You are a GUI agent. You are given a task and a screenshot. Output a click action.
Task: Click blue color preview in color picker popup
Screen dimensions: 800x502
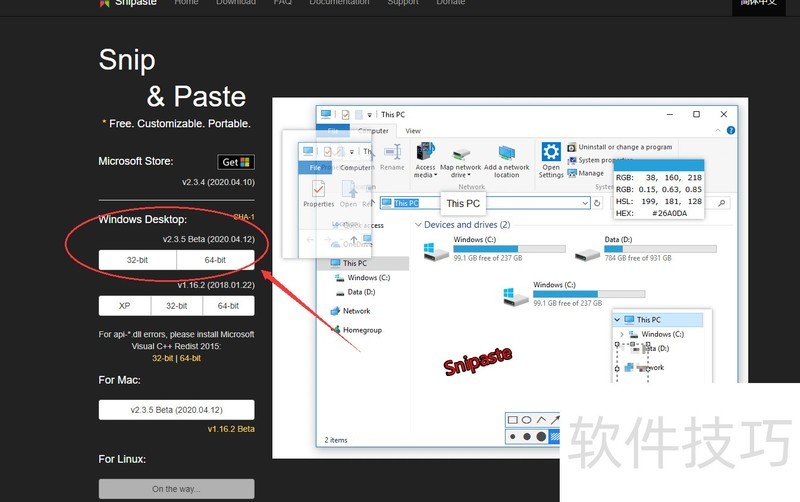(659, 165)
